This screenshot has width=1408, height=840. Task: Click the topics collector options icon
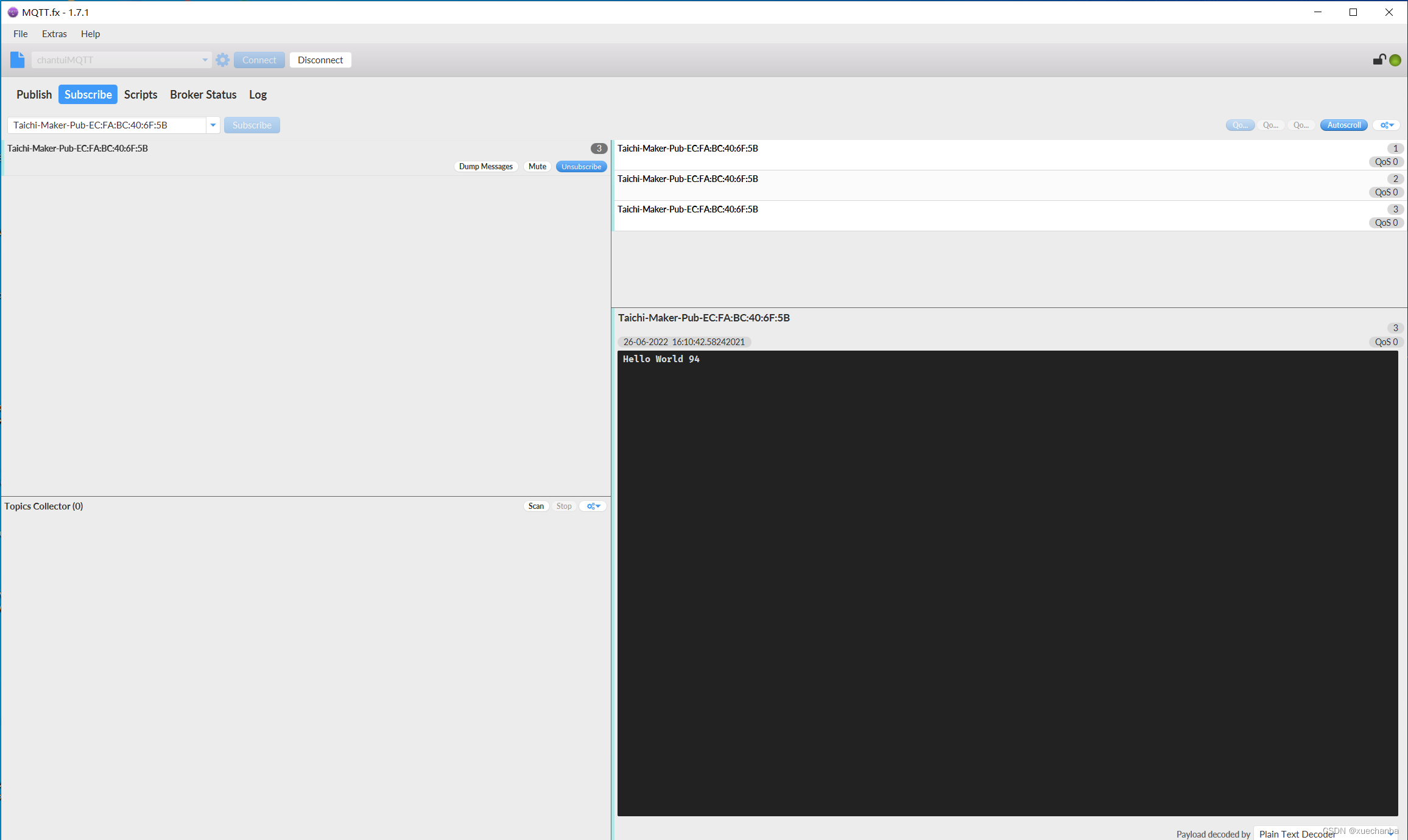[x=594, y=506]
